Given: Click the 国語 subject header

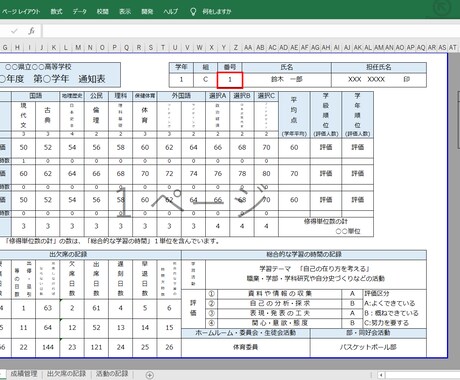Looking at the screenshot, I should point(35,96).
